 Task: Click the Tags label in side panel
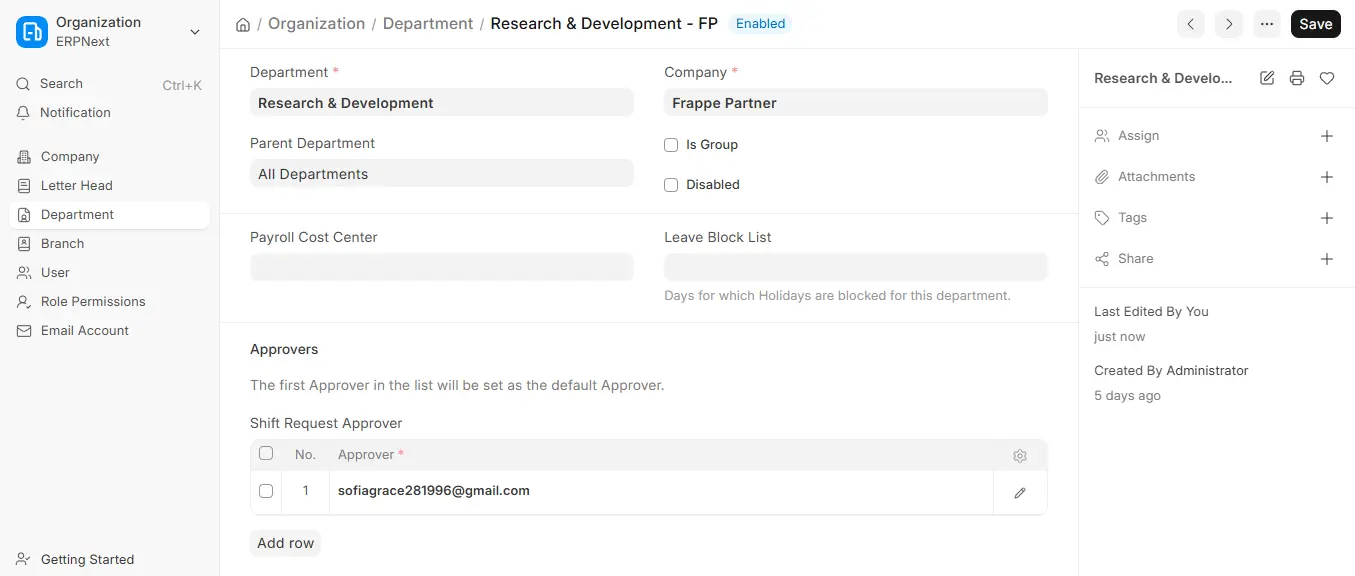[1132, 218]
